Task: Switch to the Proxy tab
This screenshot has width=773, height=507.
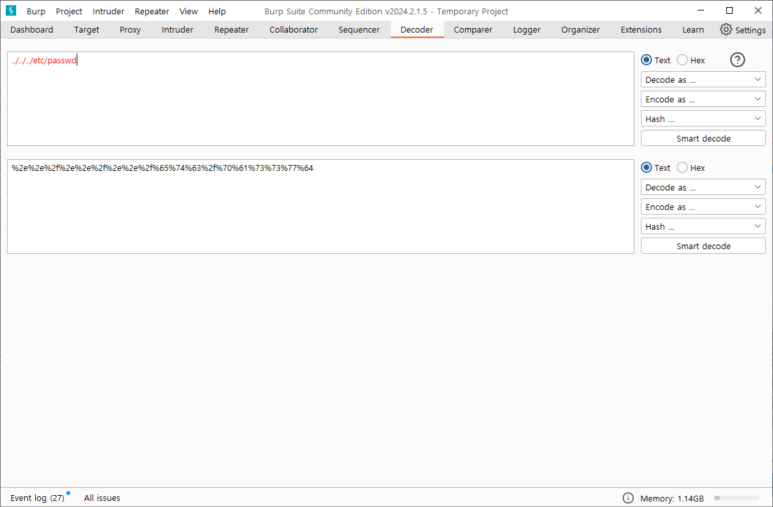Action: tap(130, 30)
